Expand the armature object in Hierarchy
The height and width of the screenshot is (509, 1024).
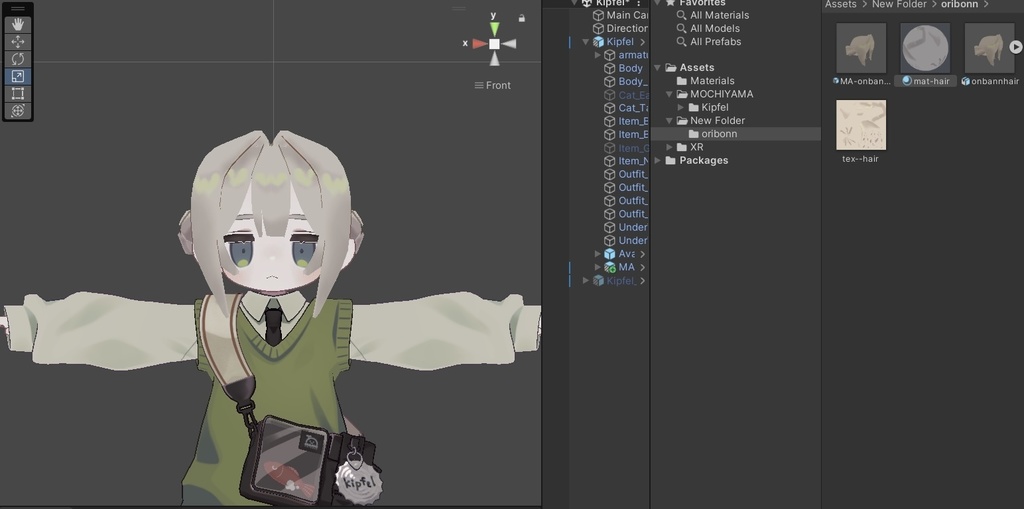point(598,55)
